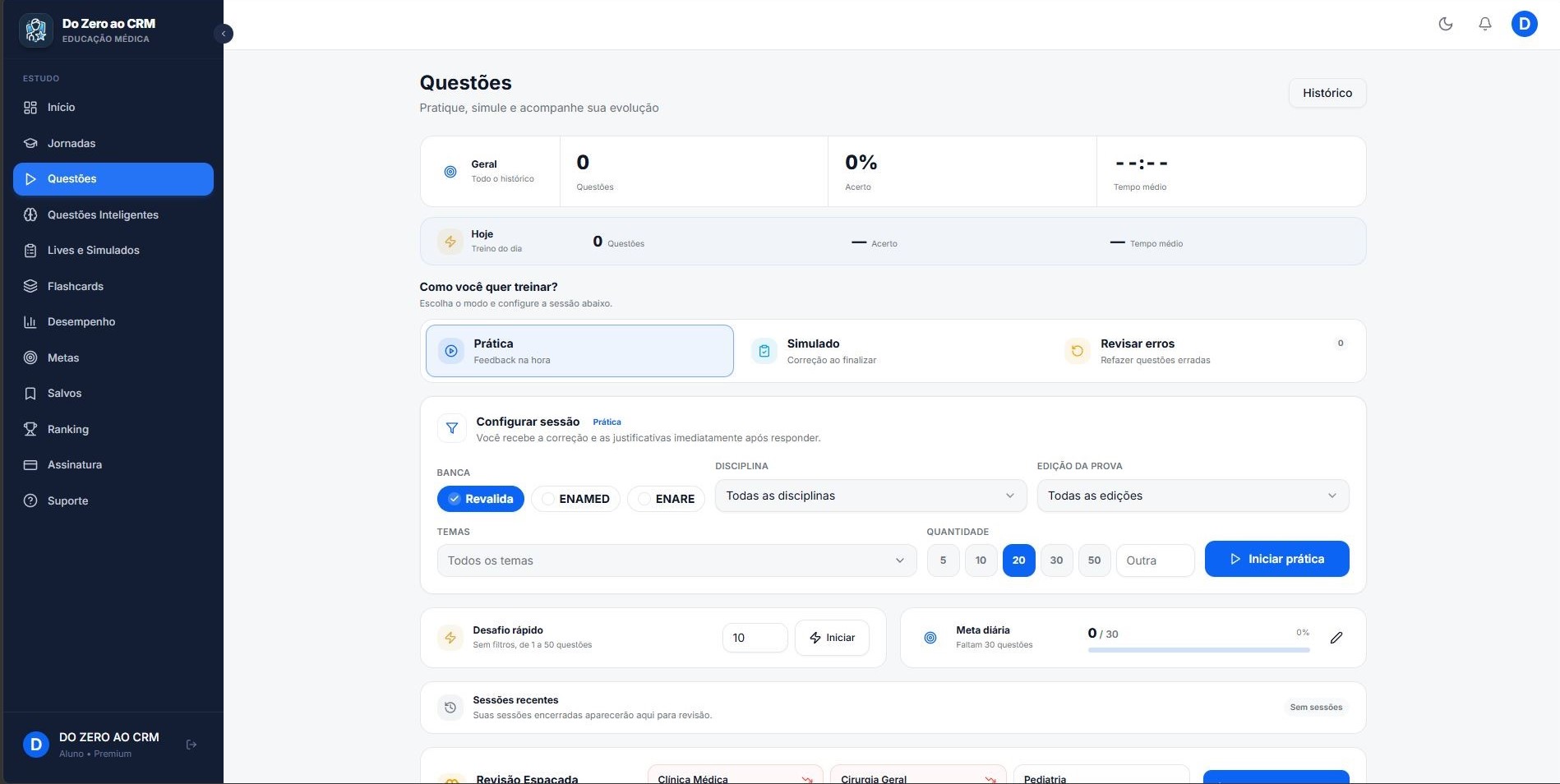Image resolution: width=1560 pixels, height=784 pixels.
Task: Open the Todas as disciplinas dropdown
Action: click(x=870, y=496)
